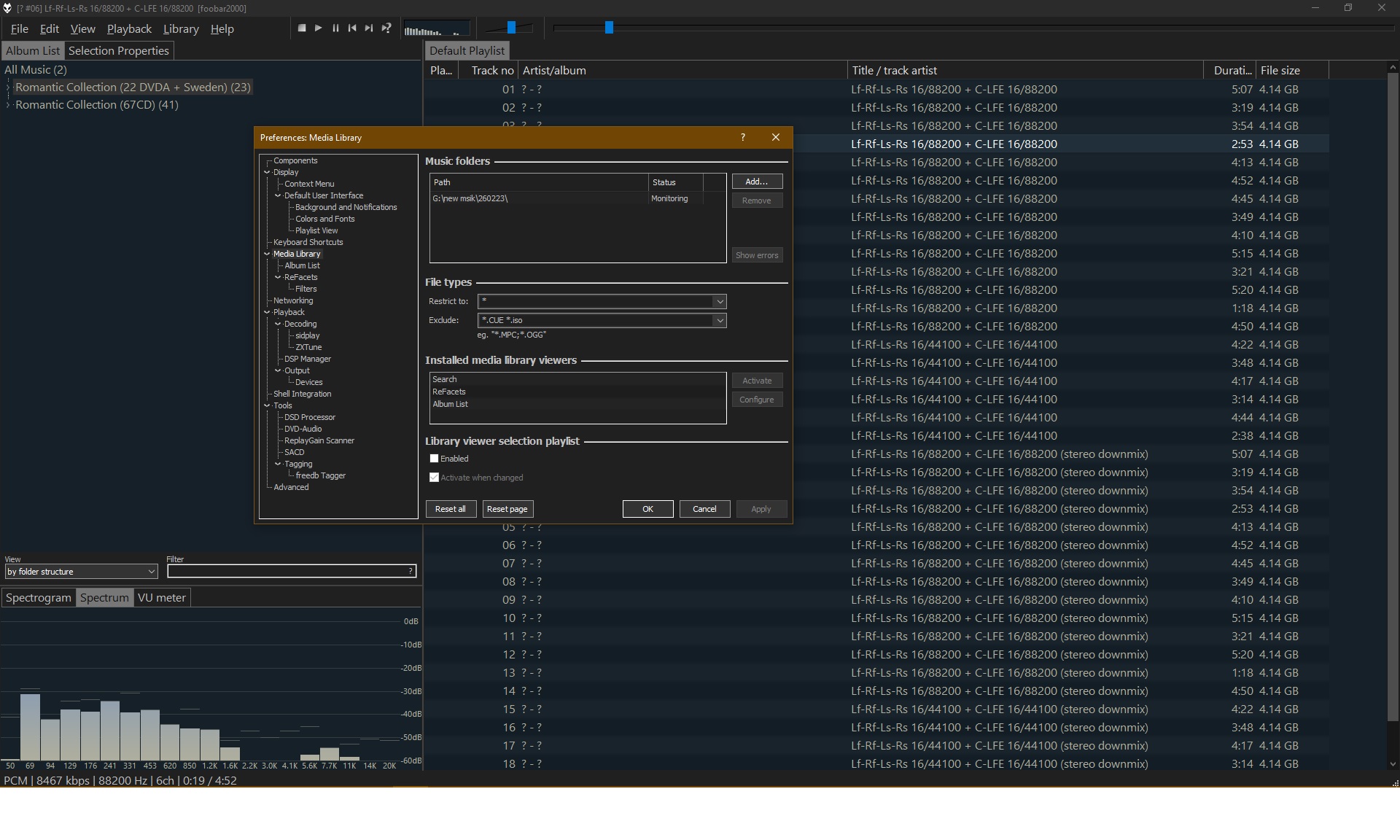Skip to next track icon
This screenshot has height=840, width=1400.
369,28
